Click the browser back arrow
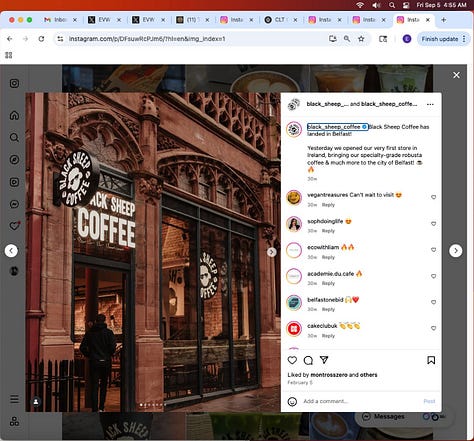This screenshot has width=474, height=441. click(x=9, y=39)
